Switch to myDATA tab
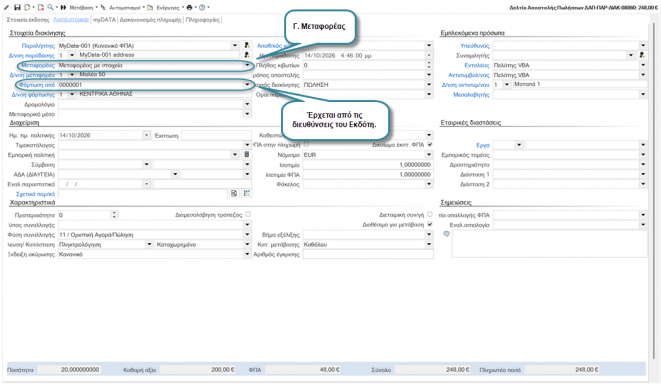The width and height of the screenshot is (661, 384). point(104,20)
